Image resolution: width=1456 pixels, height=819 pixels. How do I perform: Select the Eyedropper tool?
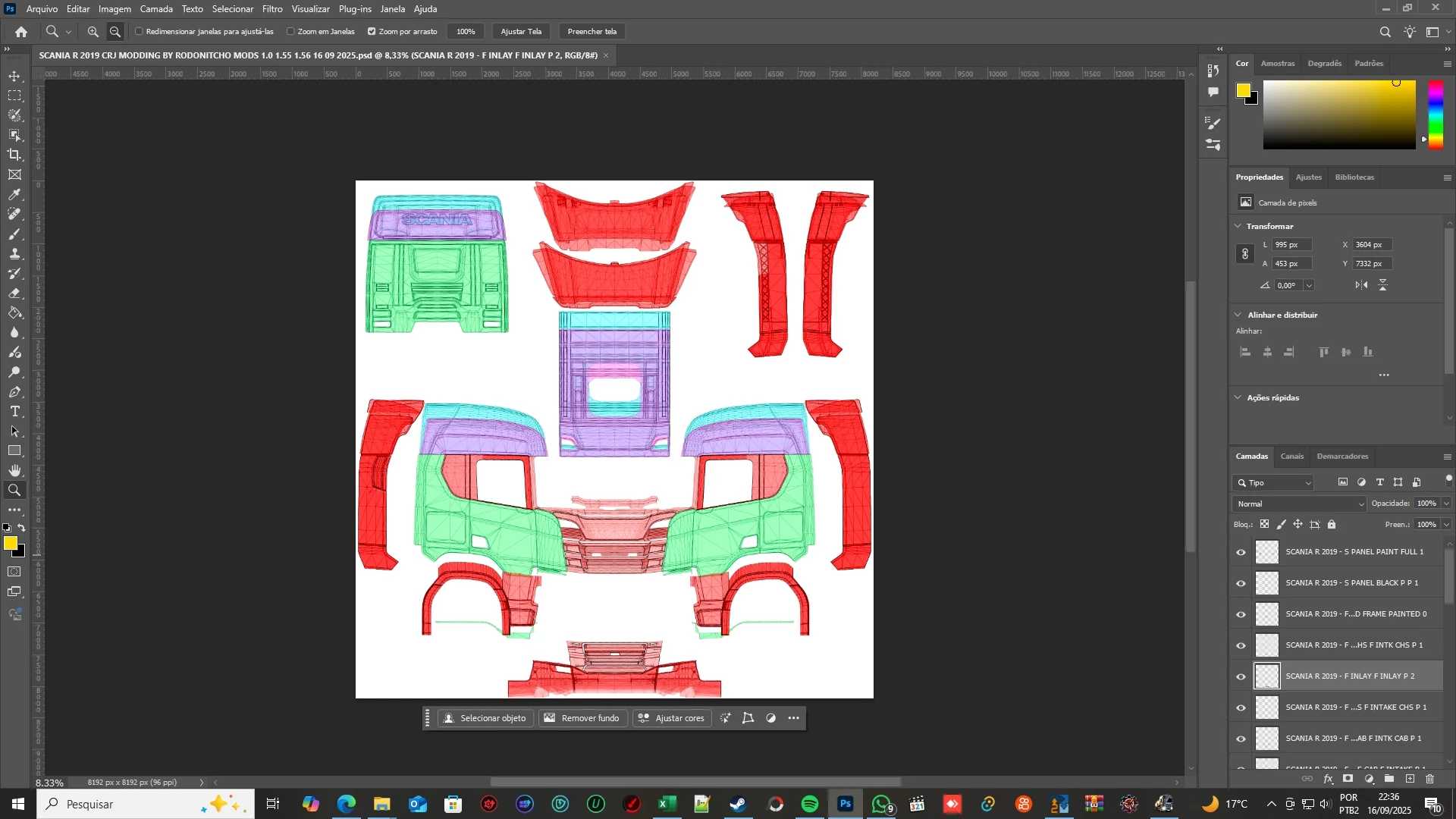tap(14, 194)
